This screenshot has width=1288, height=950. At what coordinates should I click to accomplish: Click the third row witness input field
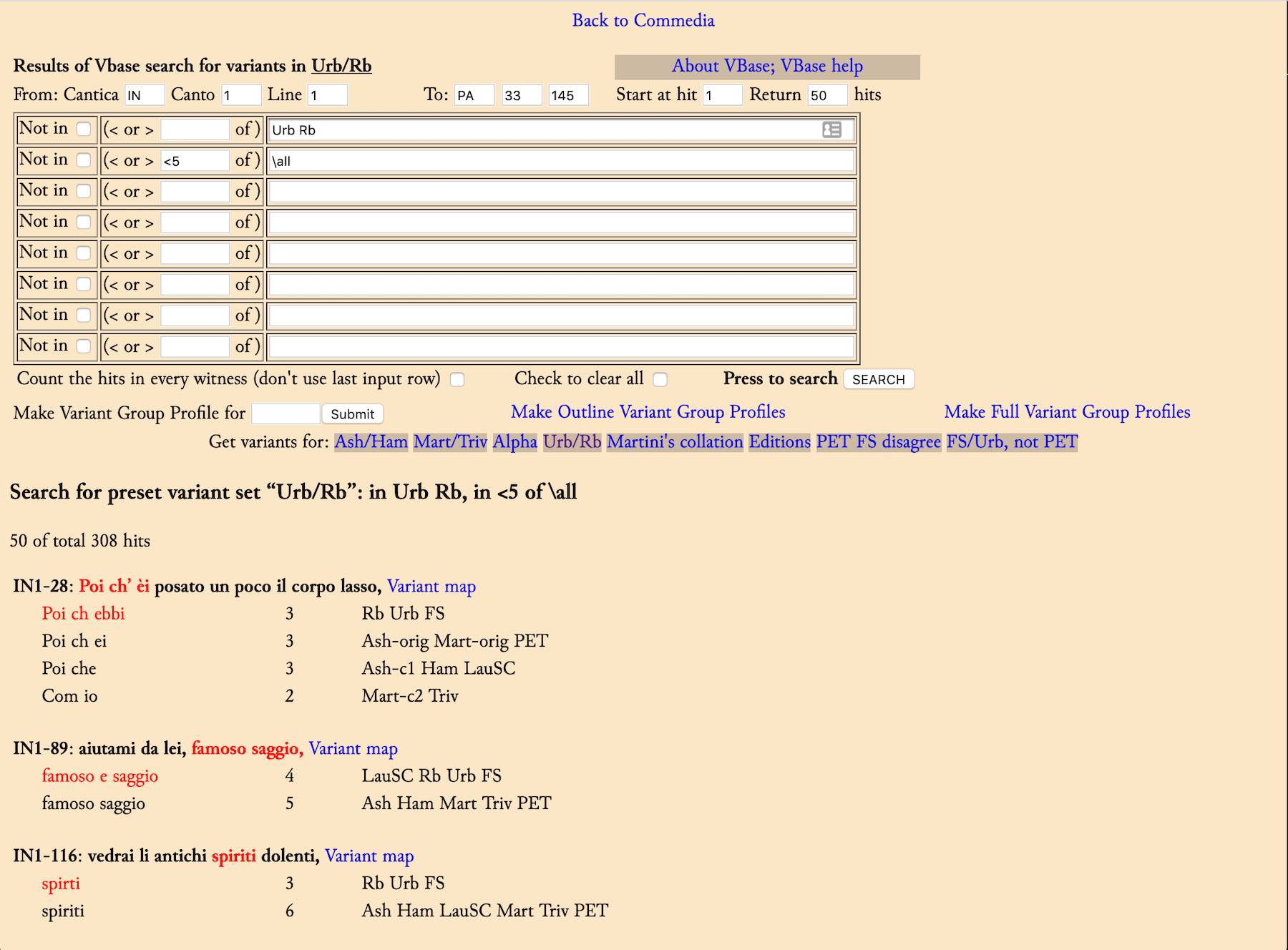562,192
